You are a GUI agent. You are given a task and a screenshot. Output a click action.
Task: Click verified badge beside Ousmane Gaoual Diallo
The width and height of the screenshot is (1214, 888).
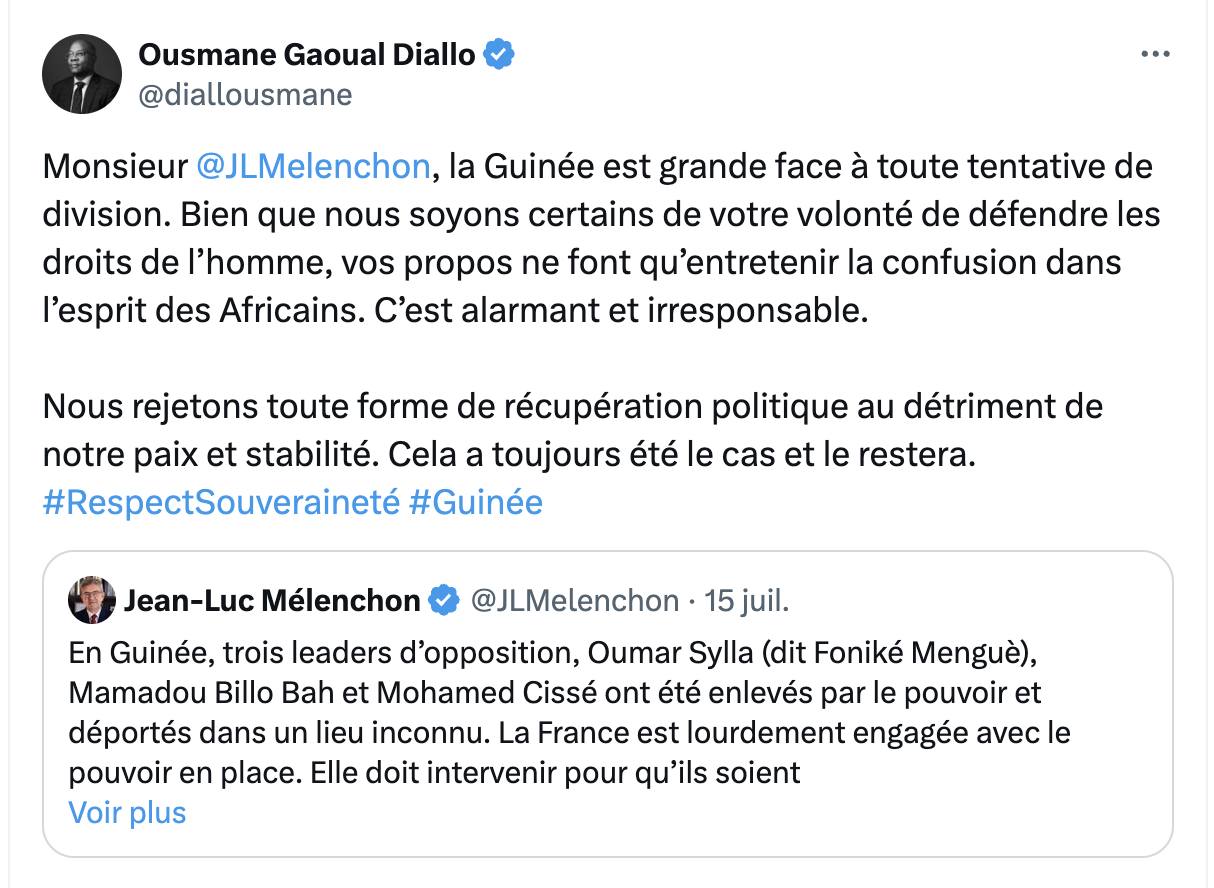(x=499, y=54)
